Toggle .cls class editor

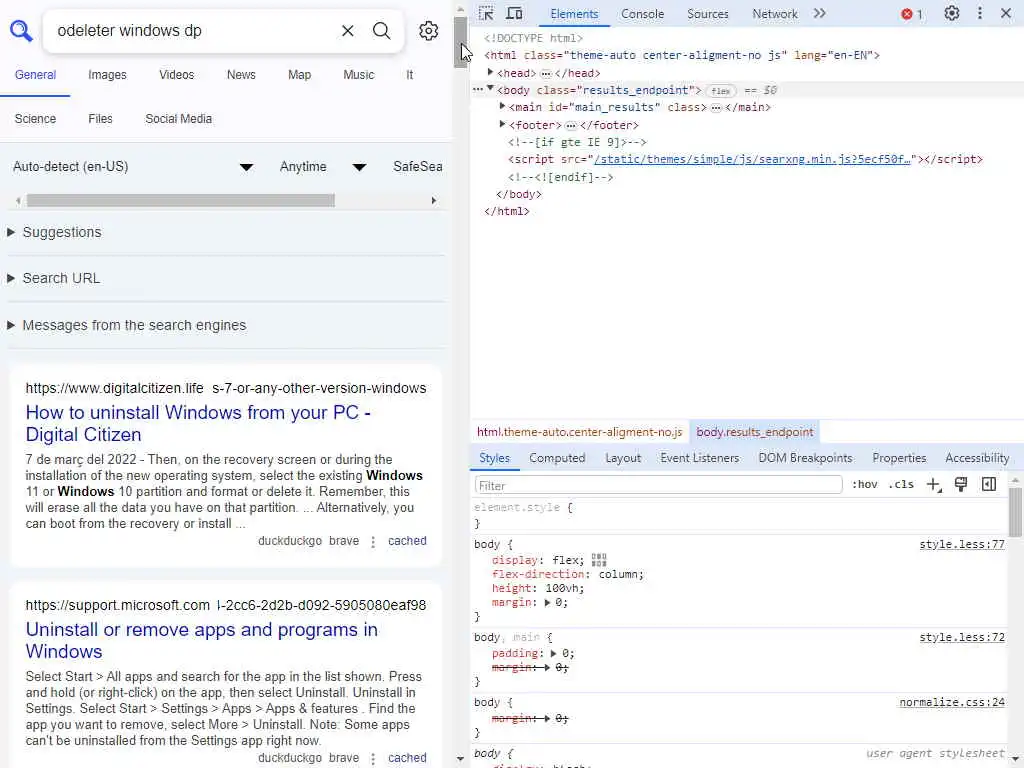[x=901, y=485]
